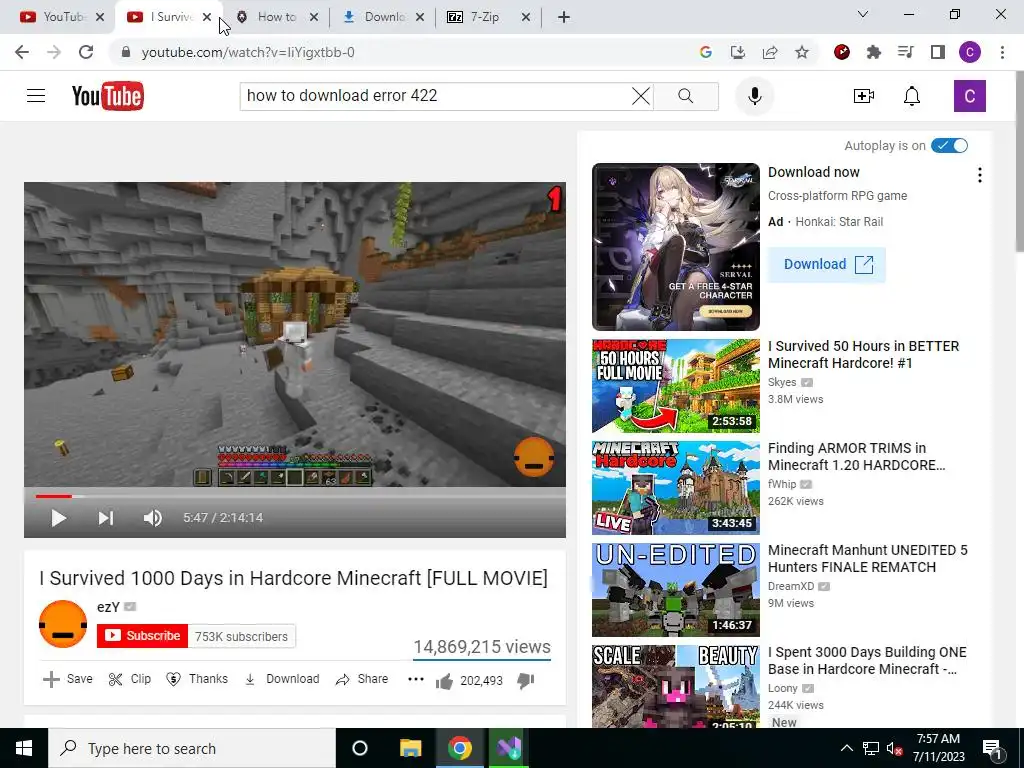Open the purple C account avatar on YouTube
The height and width of the screenshot is (768, 1024).
(969, 96)
